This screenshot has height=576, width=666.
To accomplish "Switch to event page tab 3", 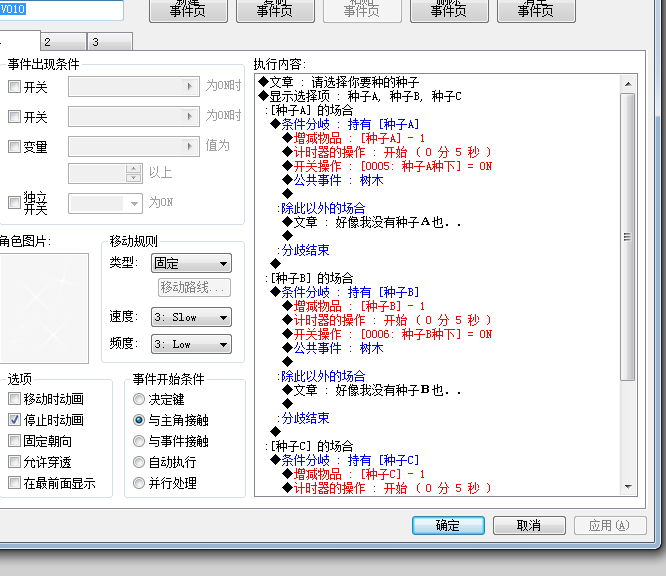I will coord(110,42).
